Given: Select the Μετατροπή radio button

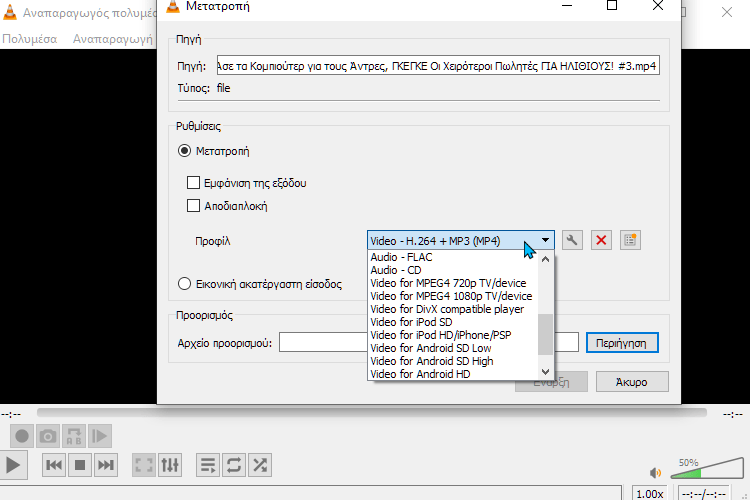Looking at the screenshot, I should (x=184, y=151).
